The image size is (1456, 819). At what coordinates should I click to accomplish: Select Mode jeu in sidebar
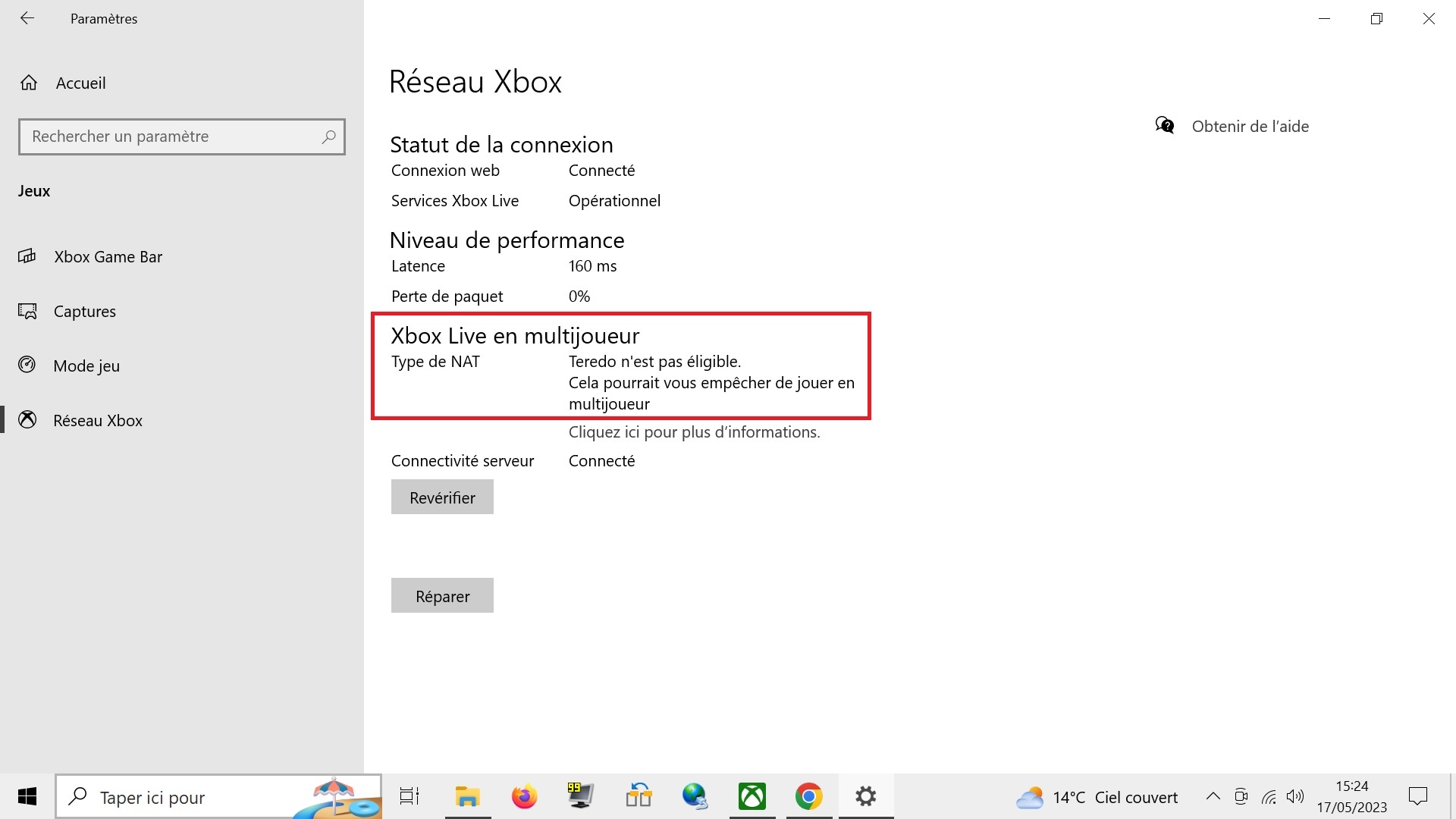86,366
